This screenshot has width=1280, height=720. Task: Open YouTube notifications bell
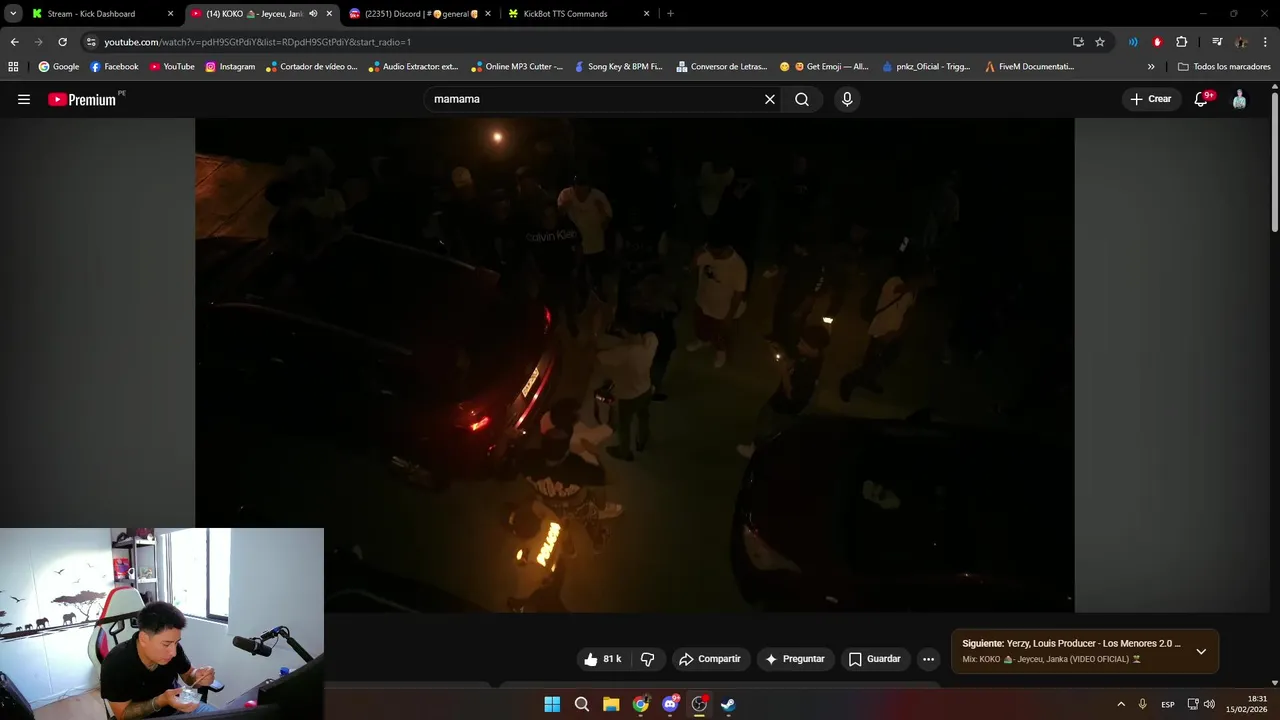(1202, 99)
